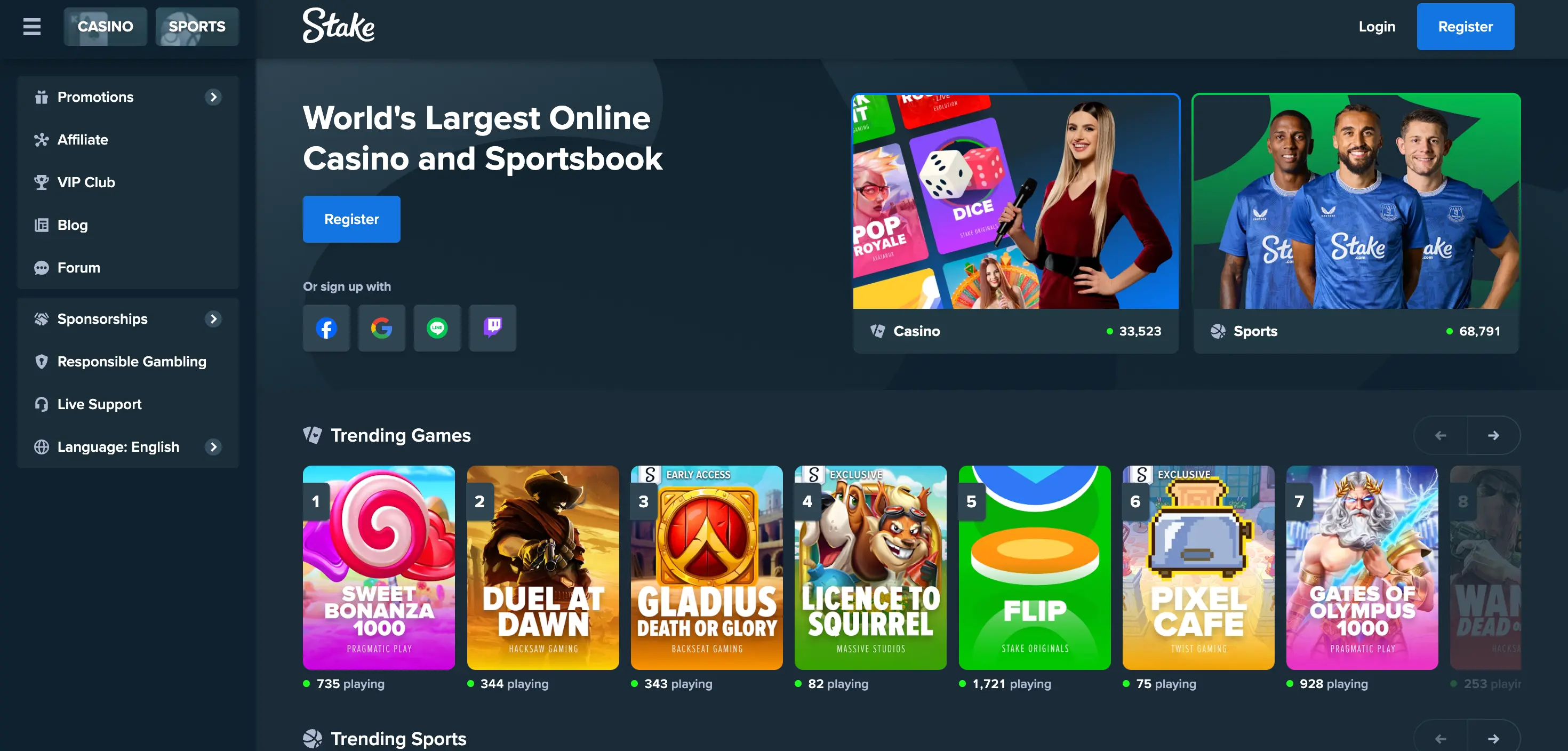The height and width of the screenshot is (751, 1568).
Task: Open the Sports banner card
Action: tap(1356, 223)
